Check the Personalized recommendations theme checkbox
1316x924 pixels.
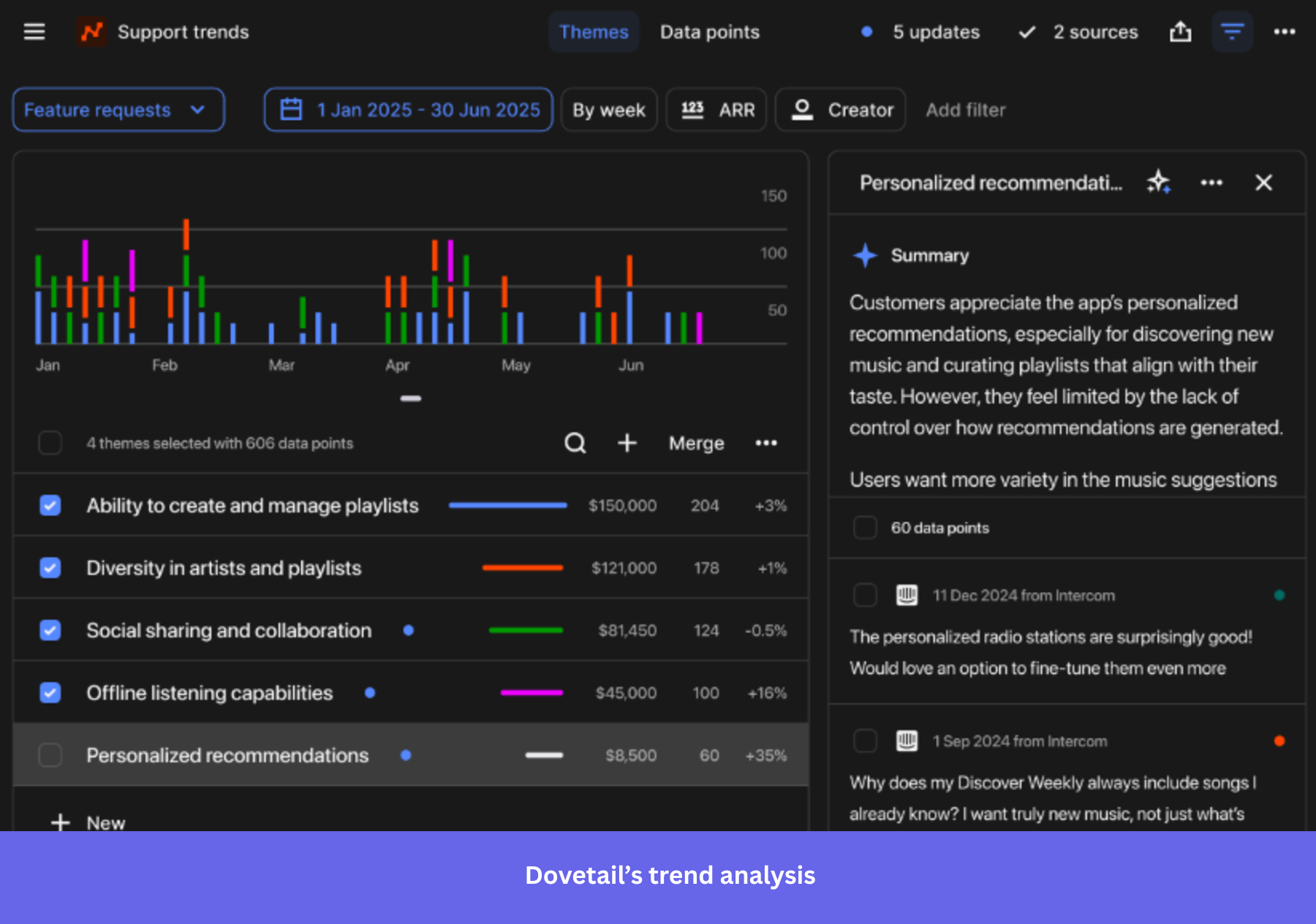(50, 755)
